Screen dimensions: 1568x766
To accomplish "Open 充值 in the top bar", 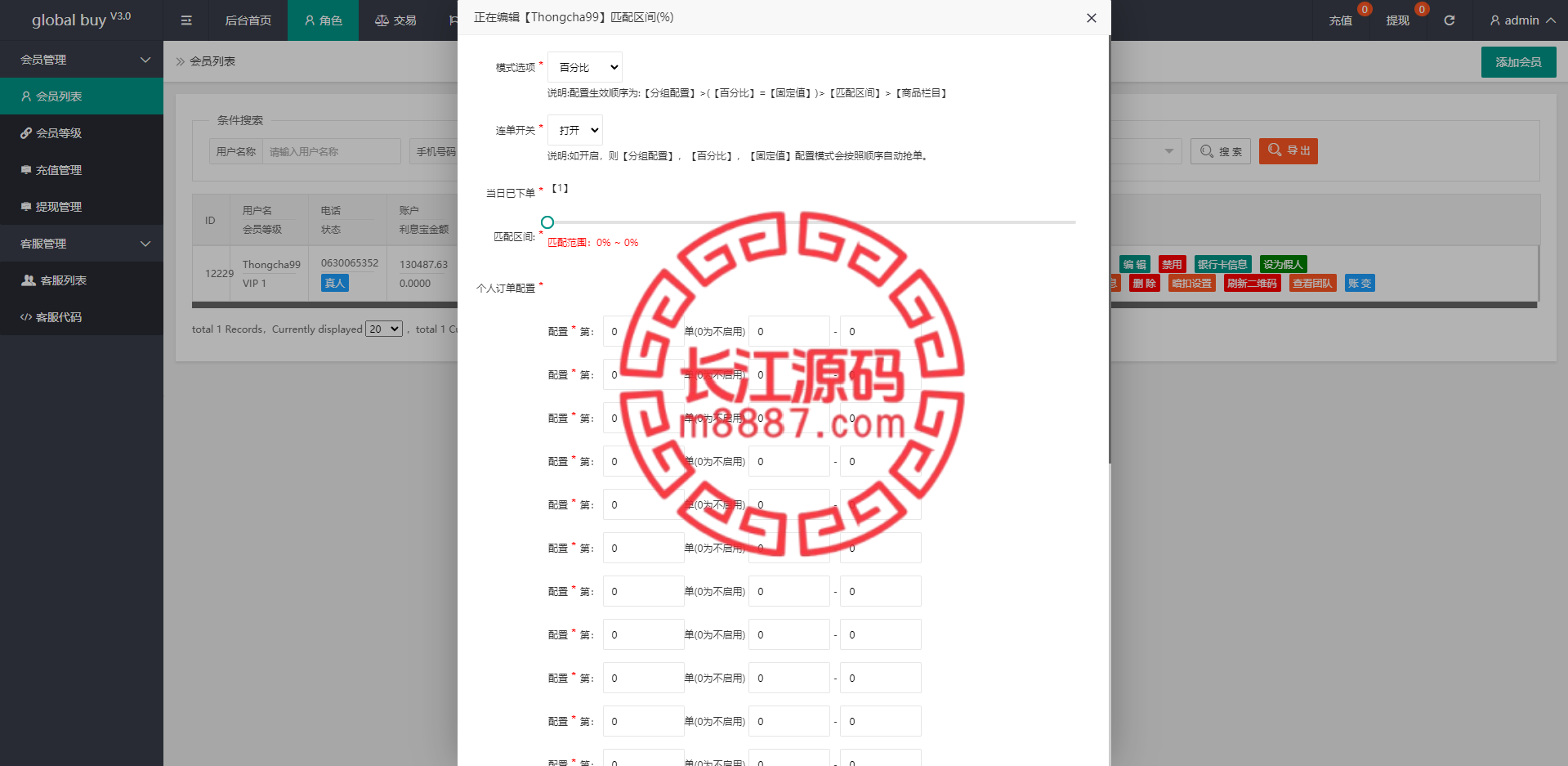I will tap(1340, 20).
